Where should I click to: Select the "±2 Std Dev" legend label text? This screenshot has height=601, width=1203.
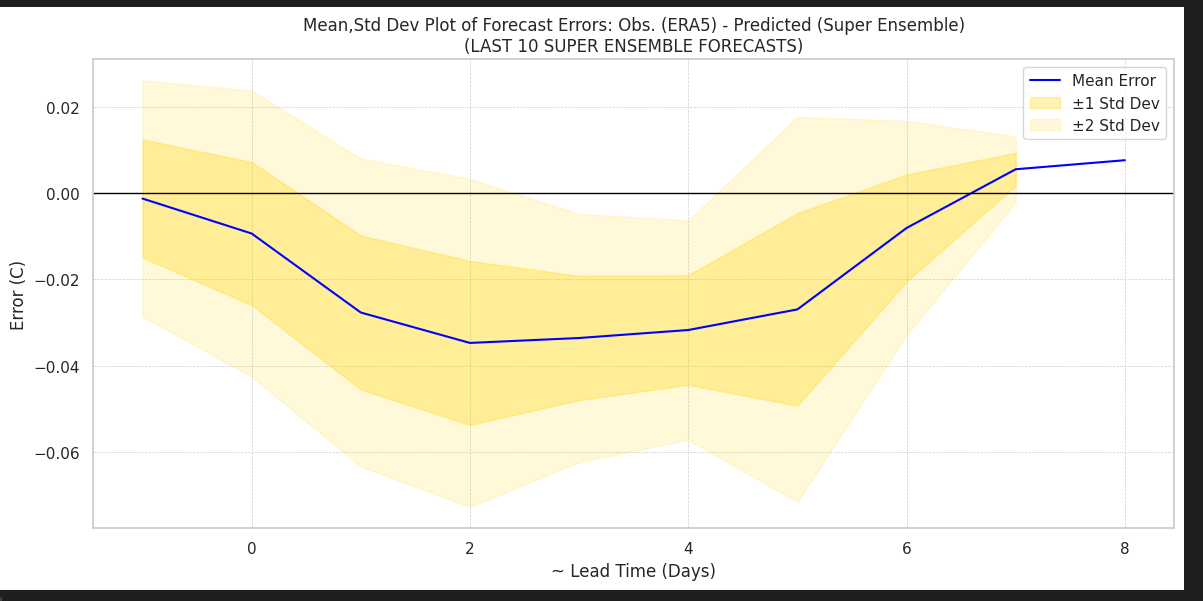click(x=1115, y=126)
